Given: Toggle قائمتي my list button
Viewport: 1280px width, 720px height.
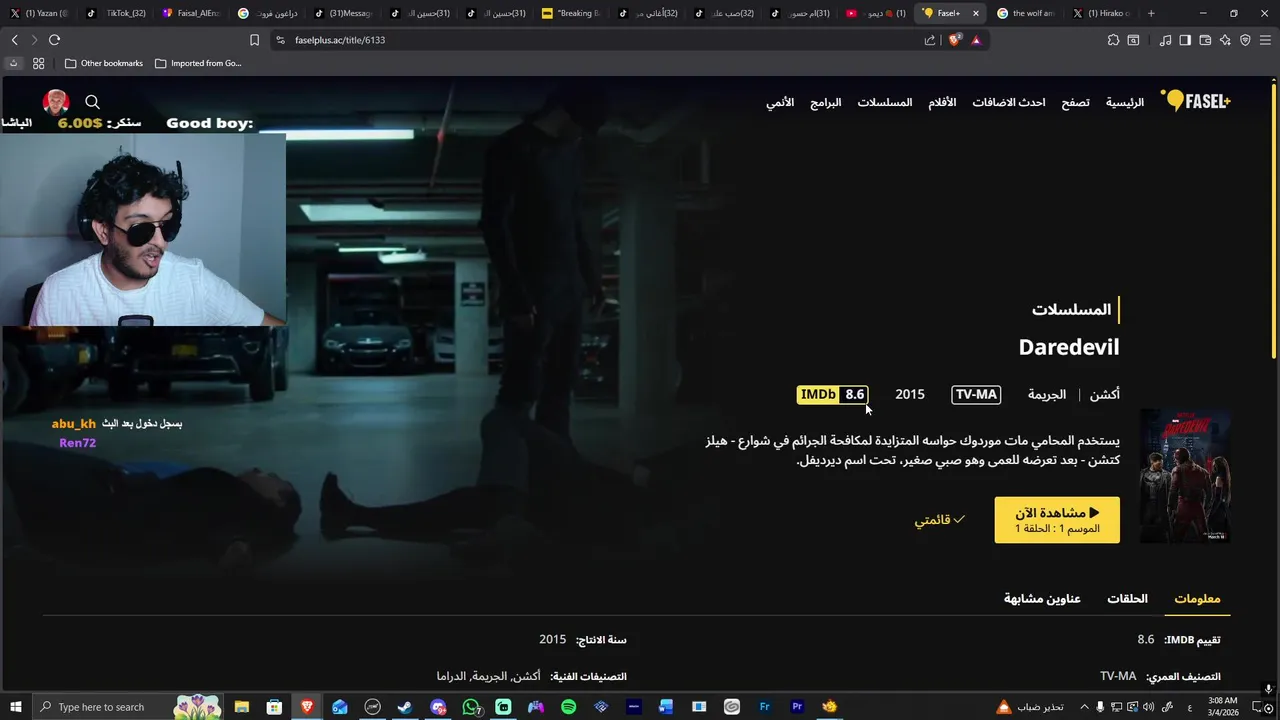Looking at the screenshot, I should (x=939, y=520).
